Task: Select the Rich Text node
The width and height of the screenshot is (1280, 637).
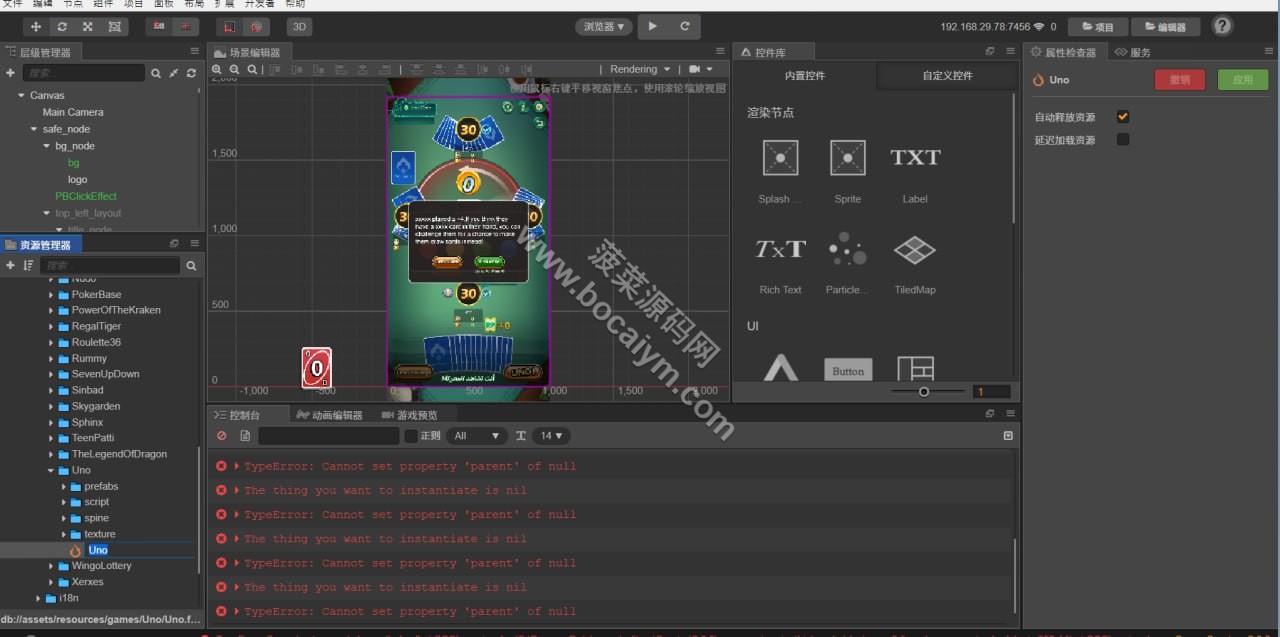Action: (780, 262)
